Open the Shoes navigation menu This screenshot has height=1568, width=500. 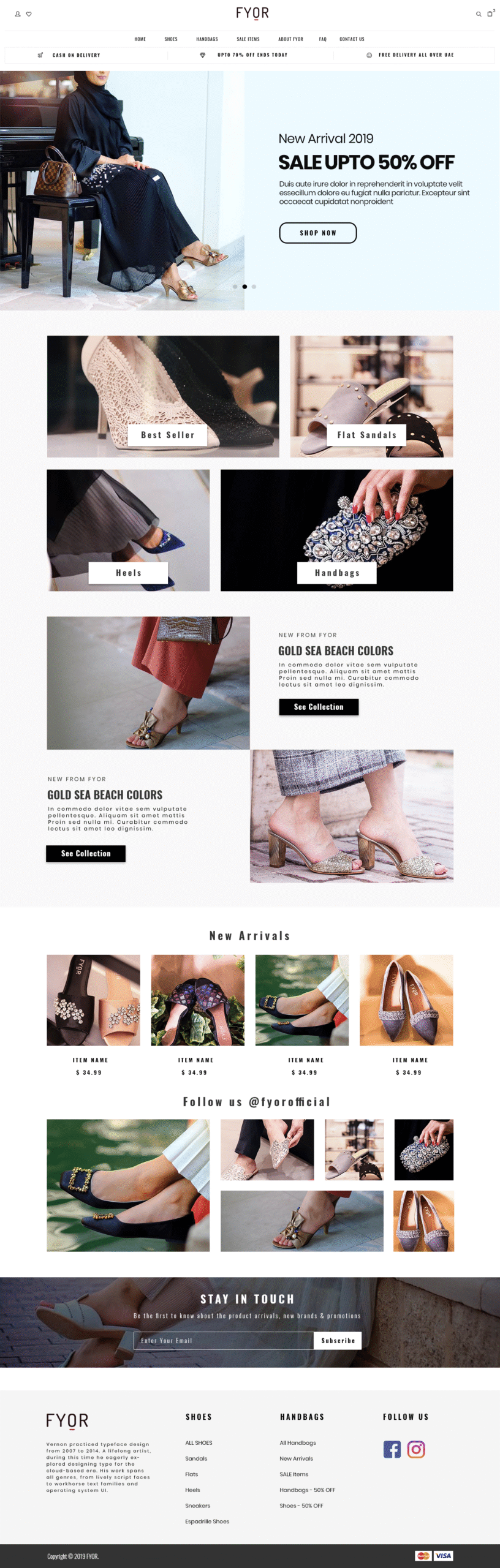point(171,39)
